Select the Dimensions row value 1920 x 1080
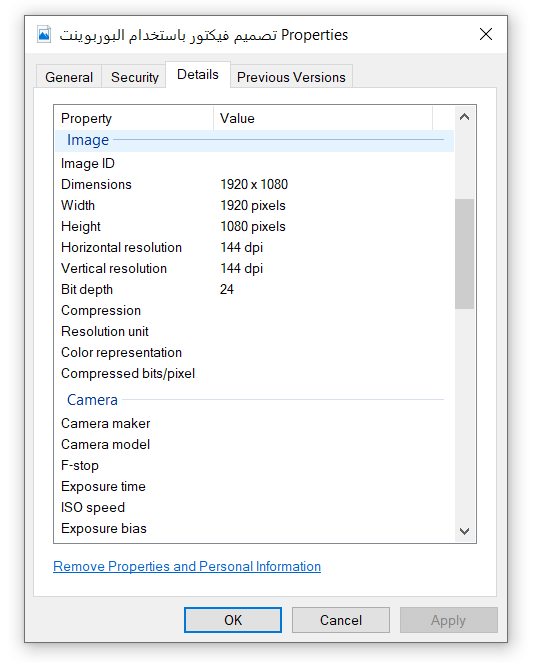The height and width of the screenshot is (663, 536). 254,184
